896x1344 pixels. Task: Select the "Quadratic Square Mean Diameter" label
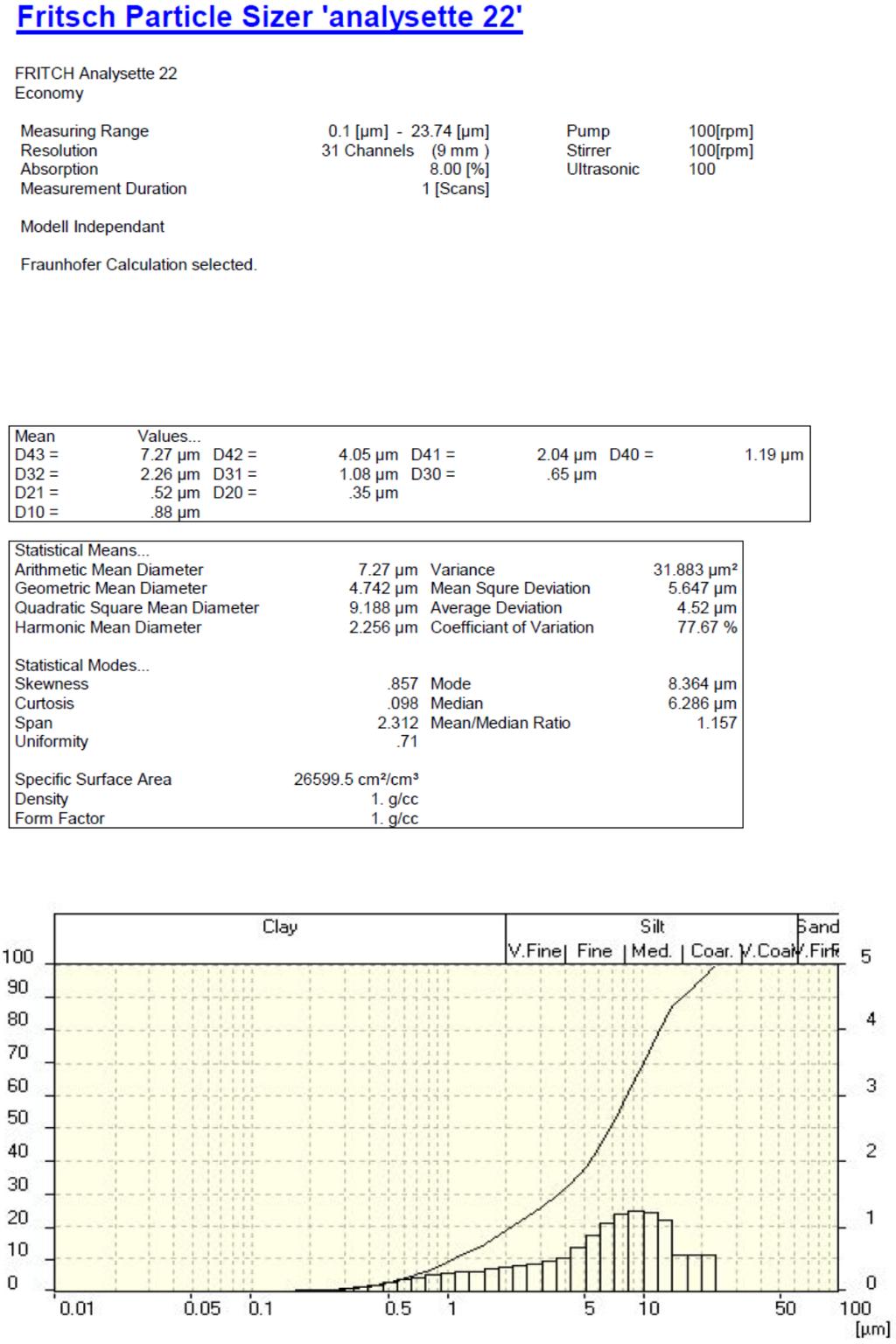pyautogui.click(x=136, y=608)
